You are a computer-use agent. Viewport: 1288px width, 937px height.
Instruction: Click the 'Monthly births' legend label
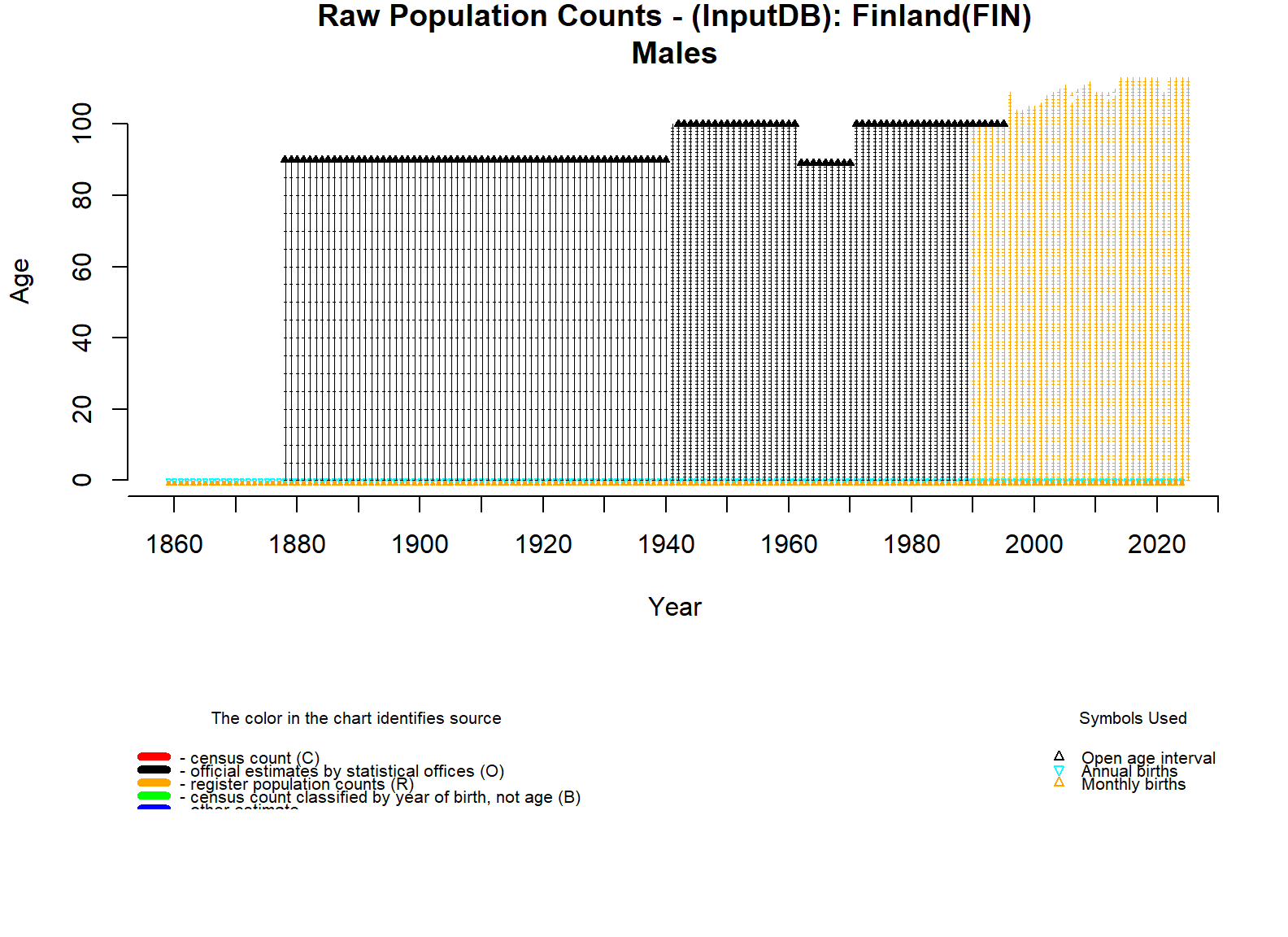(1134, 783)
